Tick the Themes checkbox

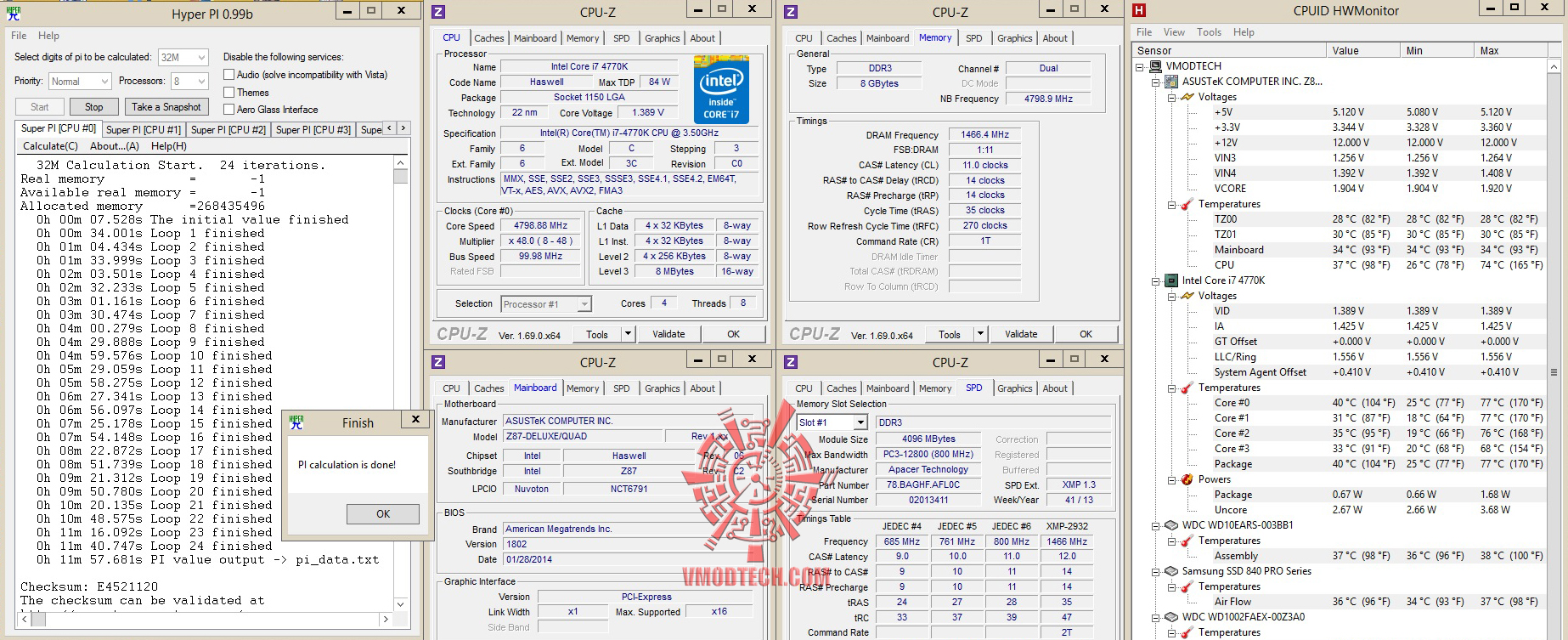pos(228,92)
